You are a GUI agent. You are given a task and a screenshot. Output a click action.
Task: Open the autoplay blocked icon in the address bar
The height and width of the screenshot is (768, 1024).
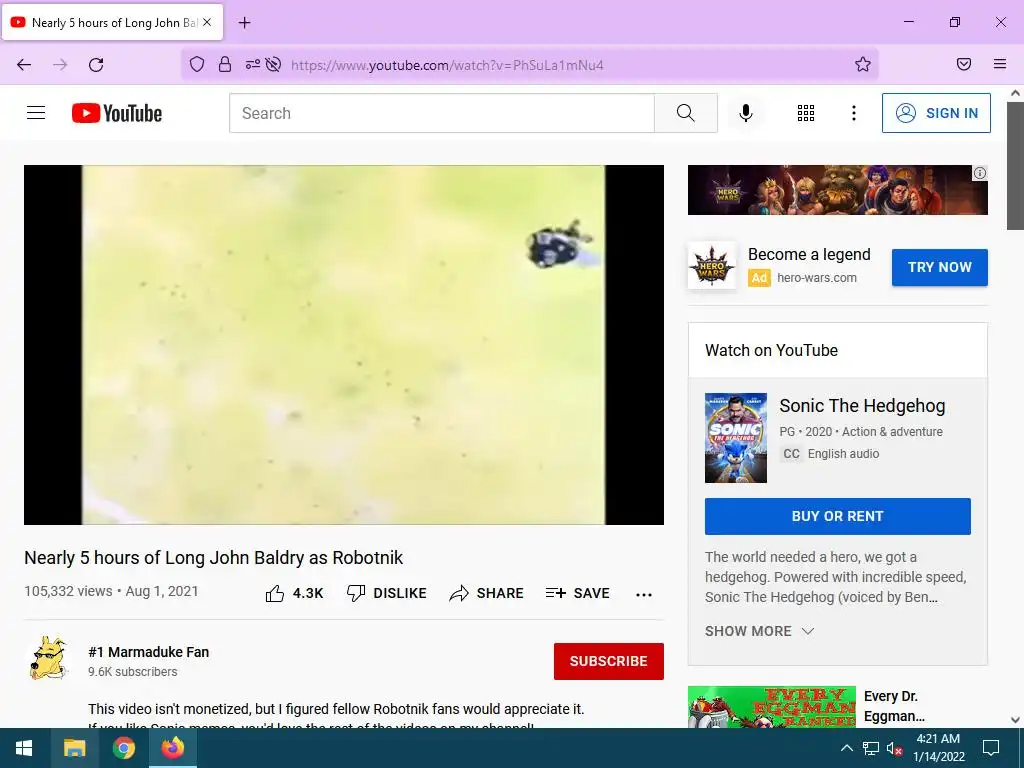[x=274, y=64]
